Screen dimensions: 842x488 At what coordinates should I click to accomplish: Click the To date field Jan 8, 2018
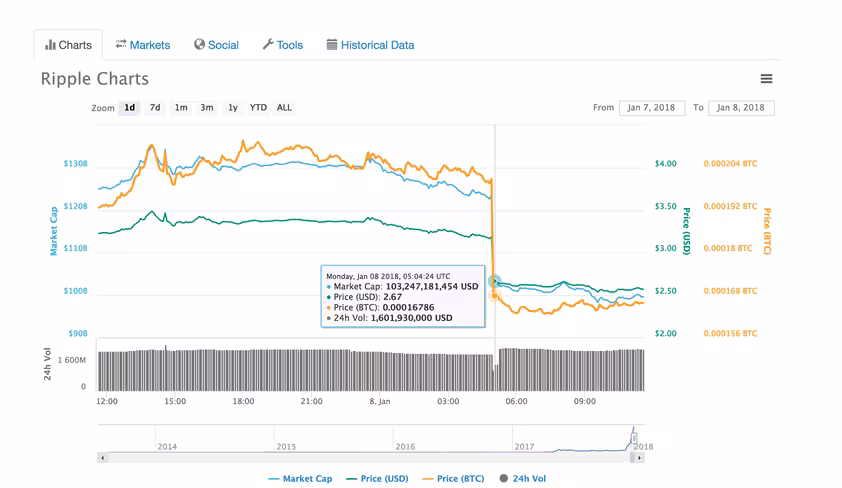(741, 107)
